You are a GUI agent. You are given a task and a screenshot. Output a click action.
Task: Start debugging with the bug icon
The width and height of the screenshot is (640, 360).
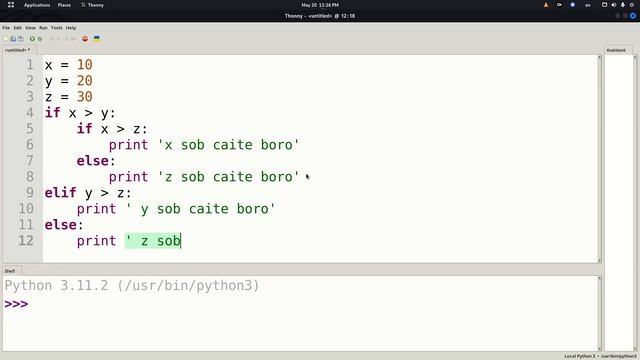click(x=40, y=39)
